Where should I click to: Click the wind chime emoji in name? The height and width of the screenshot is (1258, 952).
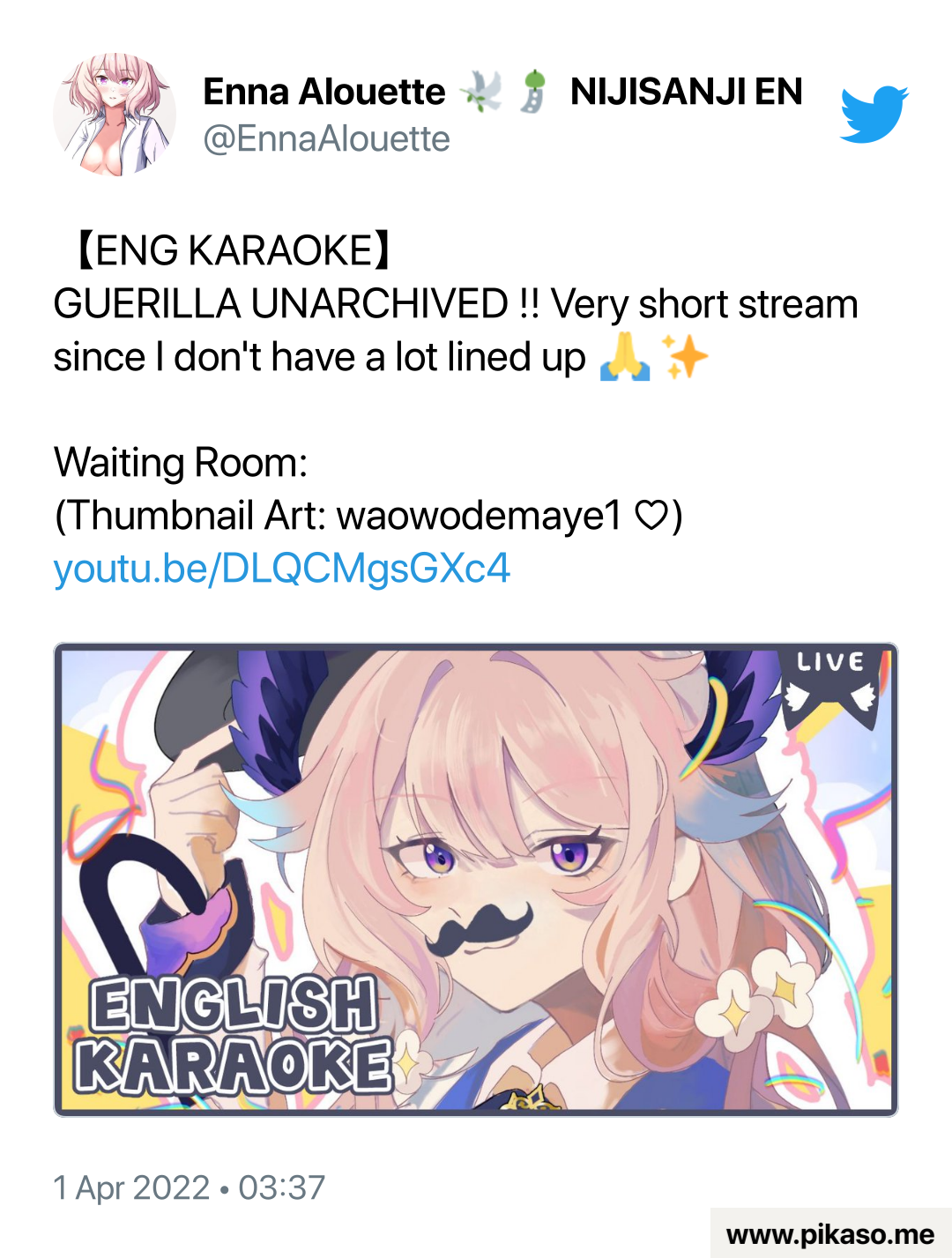coord(532,92)
